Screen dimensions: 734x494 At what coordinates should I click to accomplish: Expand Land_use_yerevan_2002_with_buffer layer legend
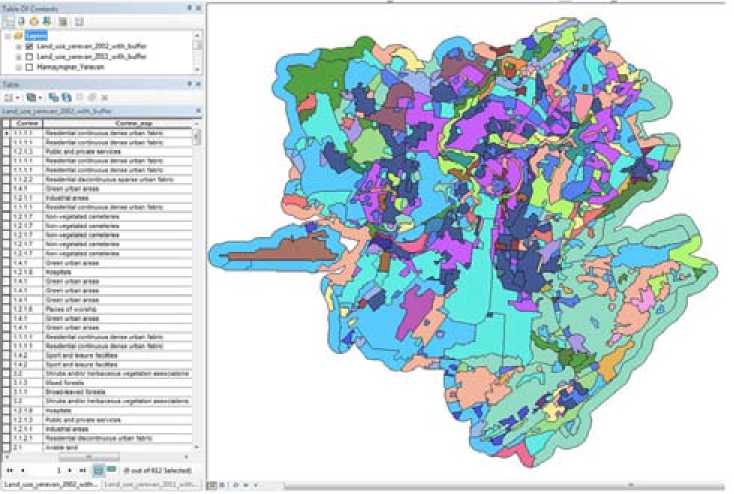point(18,46)
